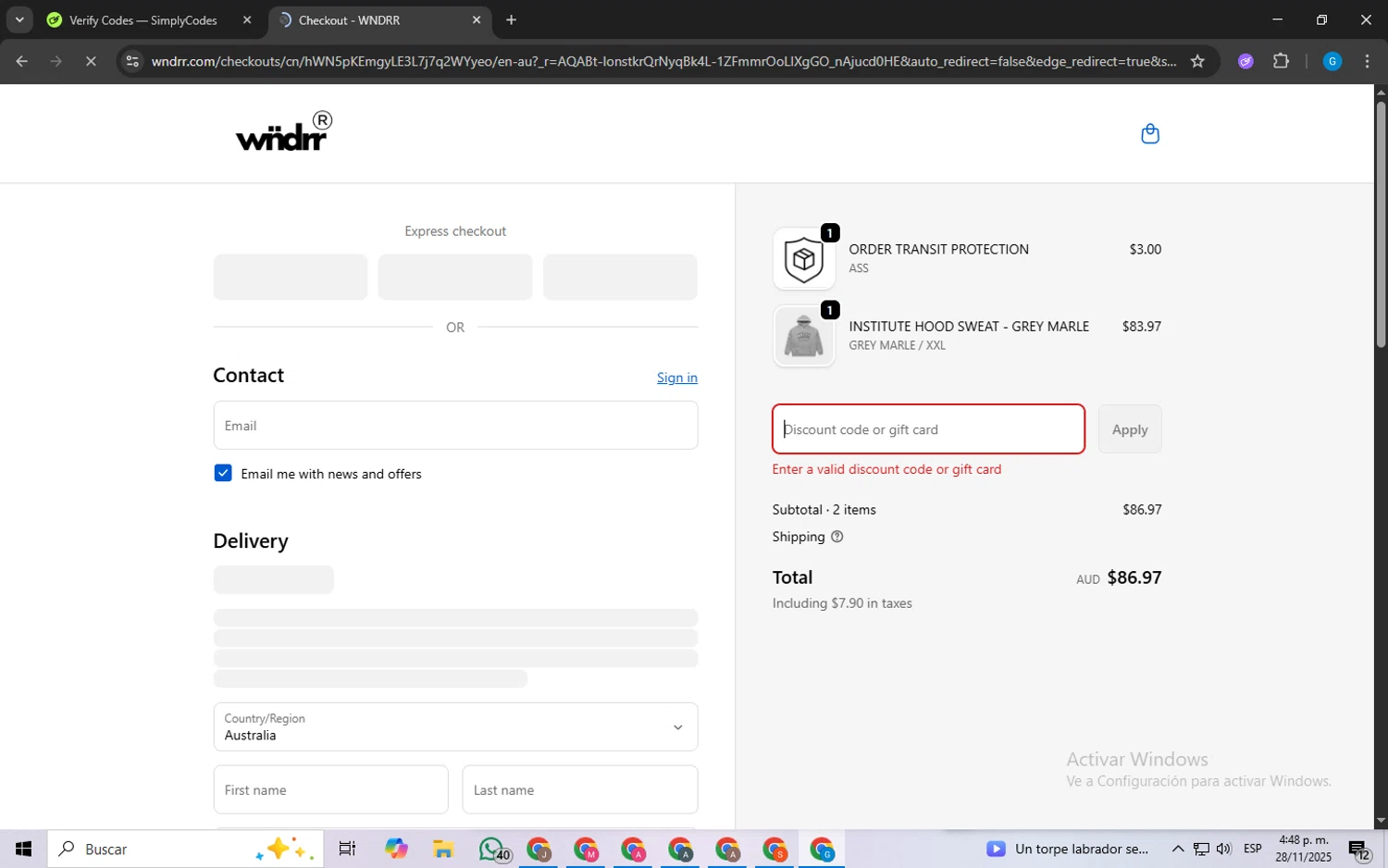This screenshot has width=1388, height=868.
Task: Open the Chrome profile avatar menu
Action: point(1332,61)
